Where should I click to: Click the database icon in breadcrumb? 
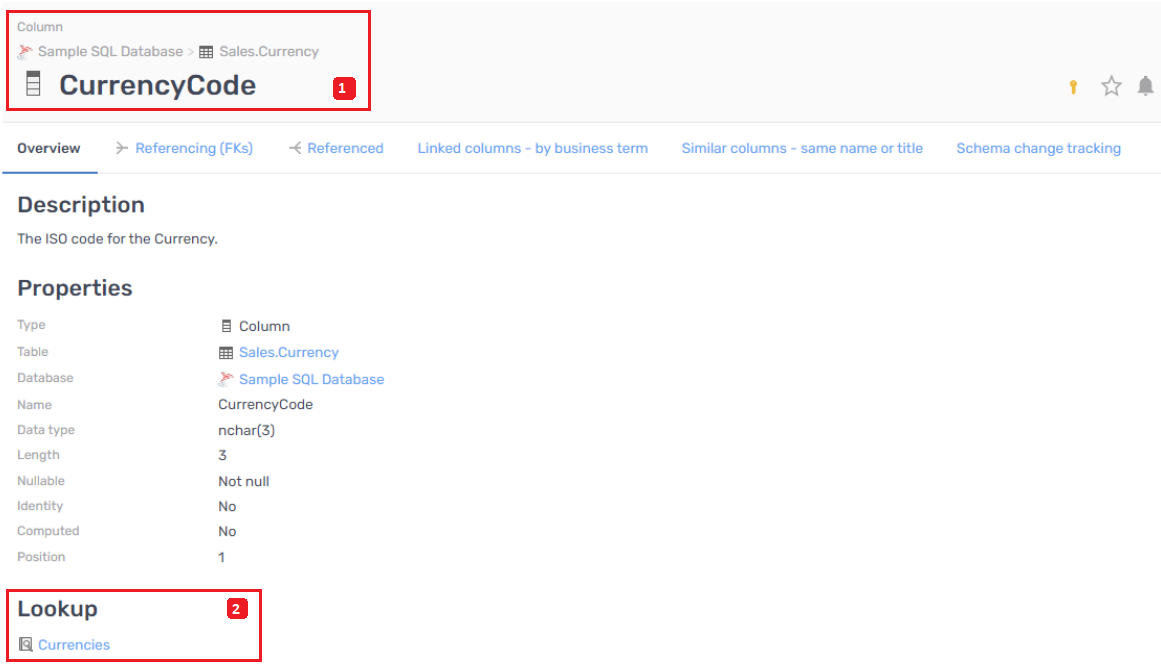[x=25, y=51]
